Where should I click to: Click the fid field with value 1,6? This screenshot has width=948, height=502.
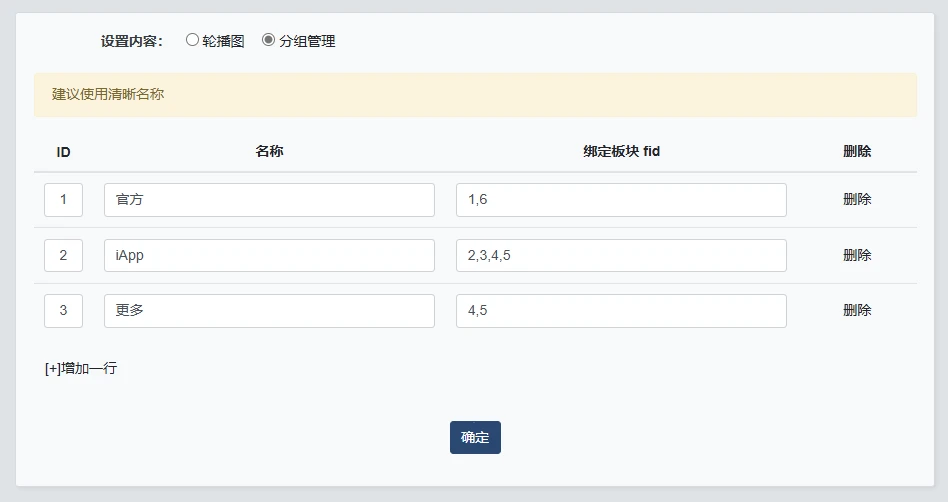tap(621, 200)
